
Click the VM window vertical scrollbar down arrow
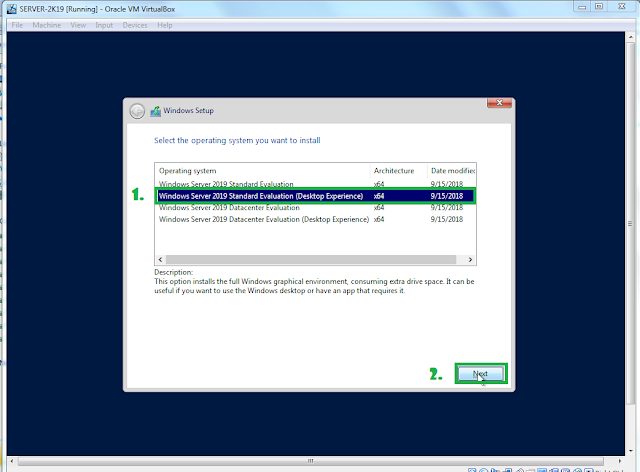click(631, 451)
